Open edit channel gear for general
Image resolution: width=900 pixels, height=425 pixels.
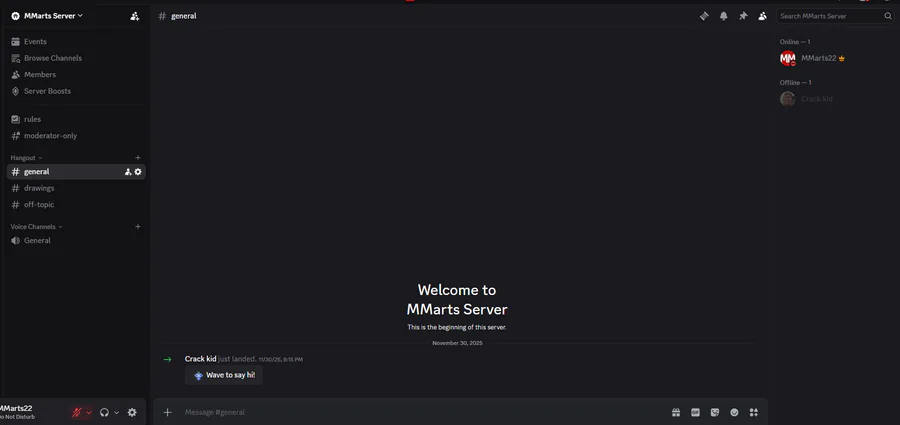[x=138, y=172]
